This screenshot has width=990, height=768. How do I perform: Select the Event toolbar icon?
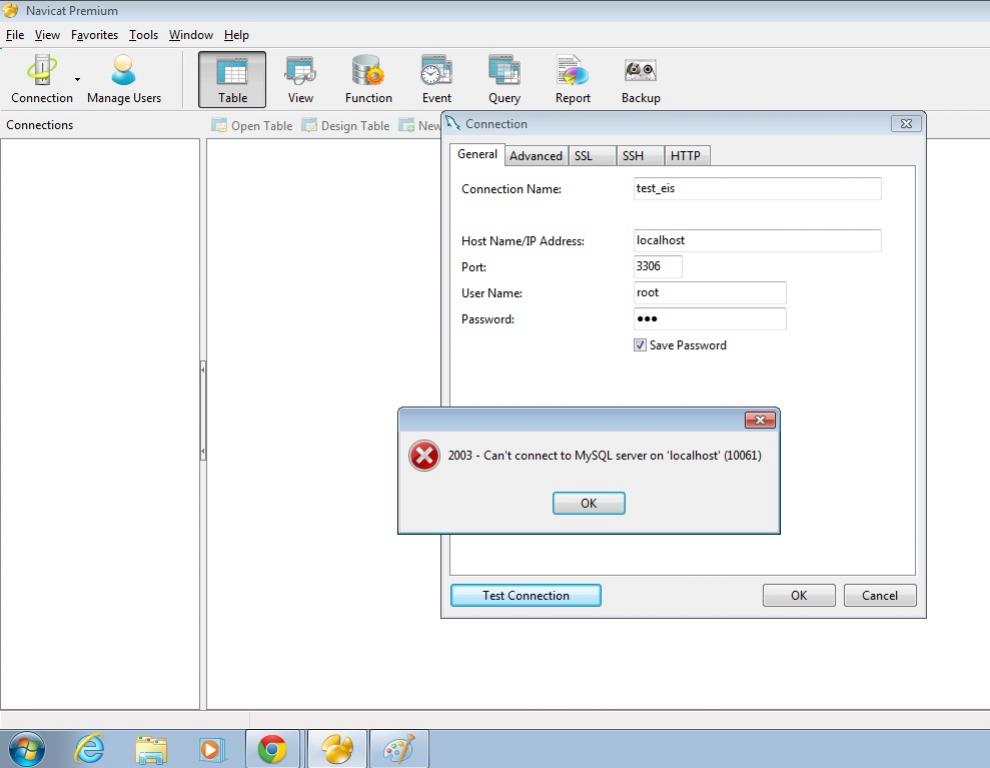tap(436, 79)
